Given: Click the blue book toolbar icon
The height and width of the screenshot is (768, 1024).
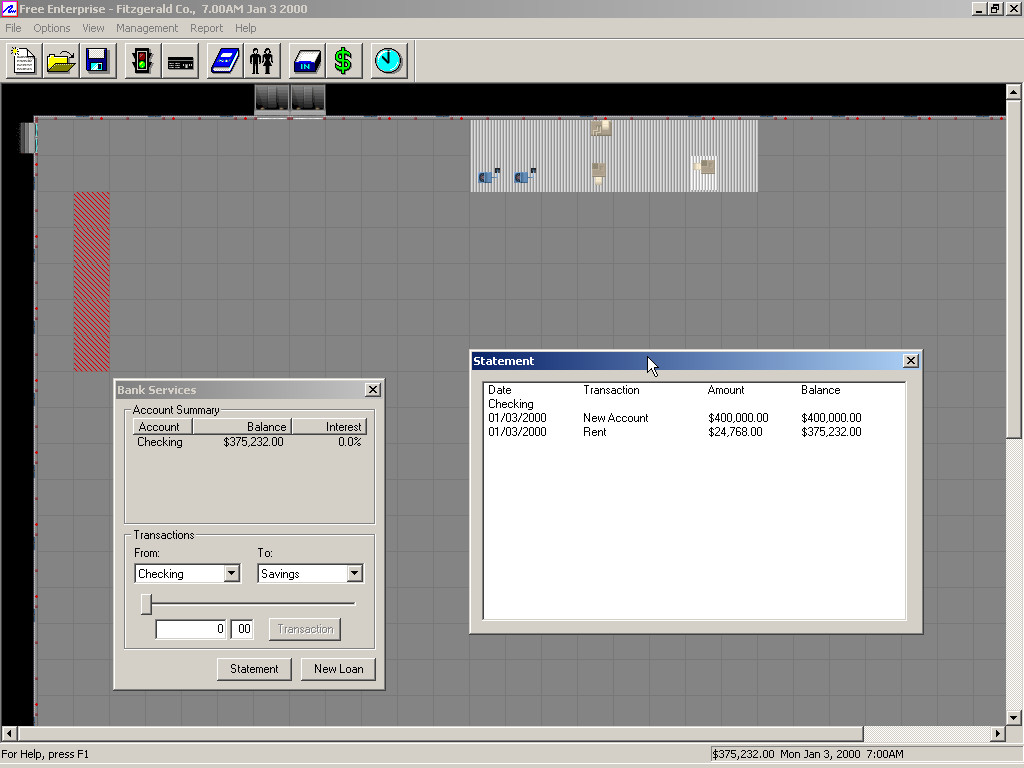Looking at the screenshot, I should [x=225, y=61].
